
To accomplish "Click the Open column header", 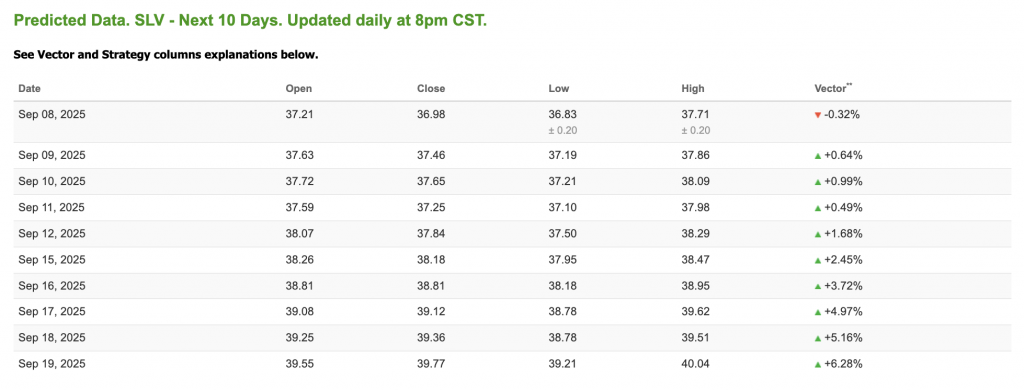I will click(x=298, y=89).
